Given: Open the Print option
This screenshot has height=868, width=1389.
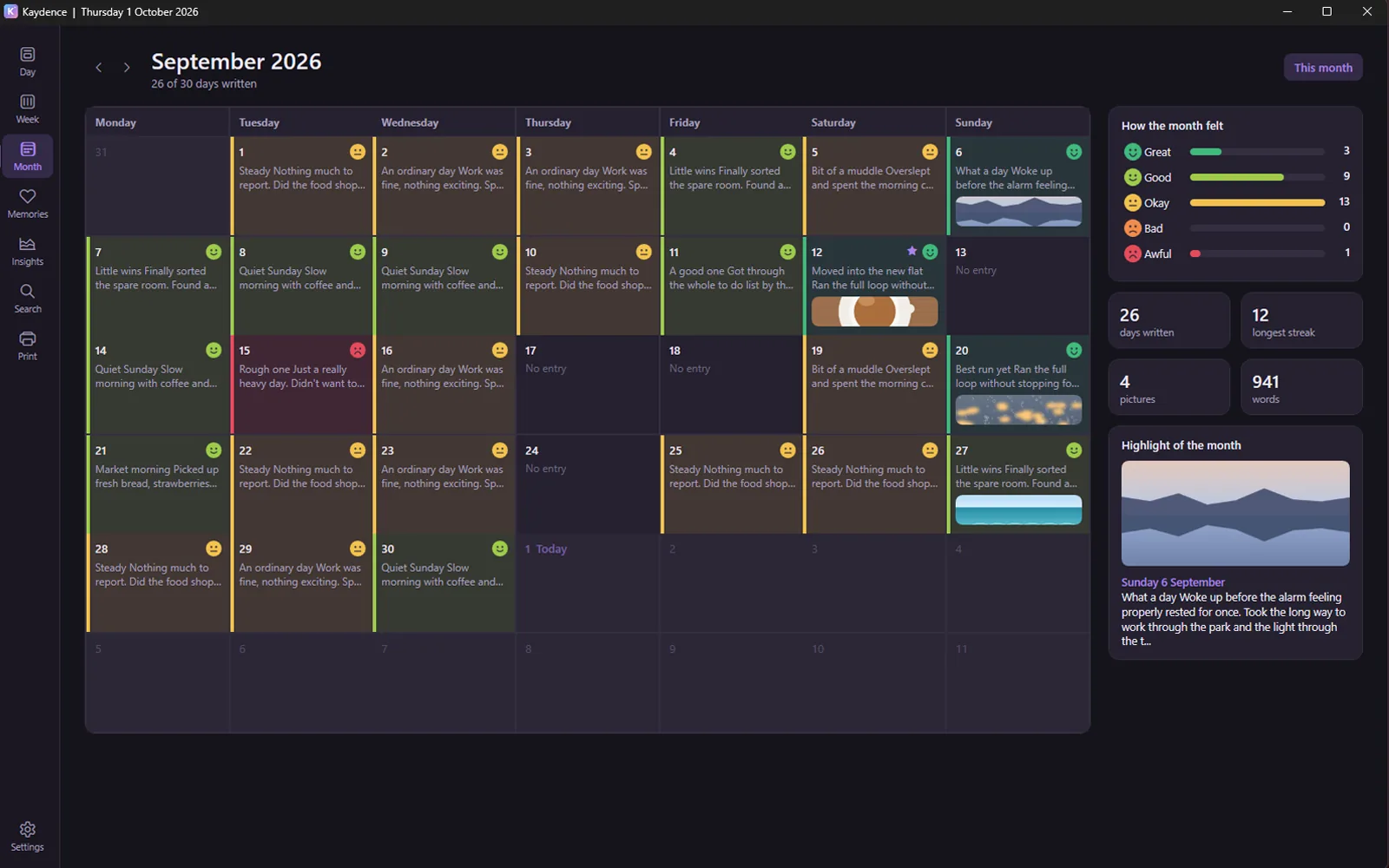Looking at the screenshot, I should pyautogui.click(x=28, y=345).
